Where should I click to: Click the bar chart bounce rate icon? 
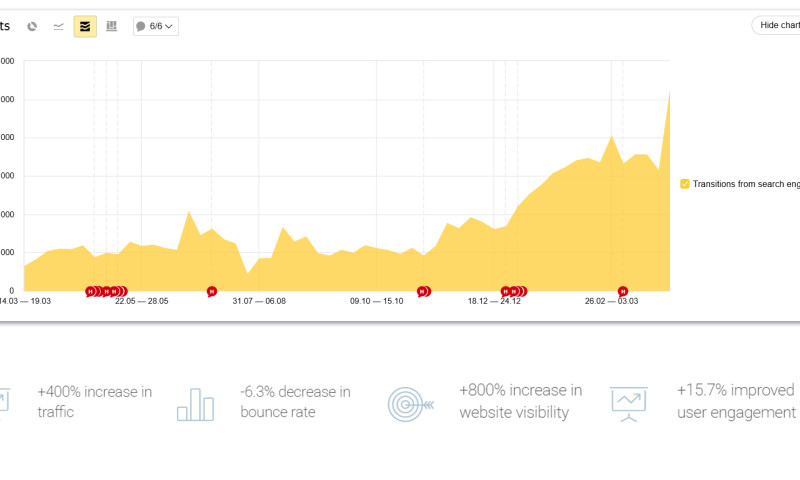coord(195,403)
